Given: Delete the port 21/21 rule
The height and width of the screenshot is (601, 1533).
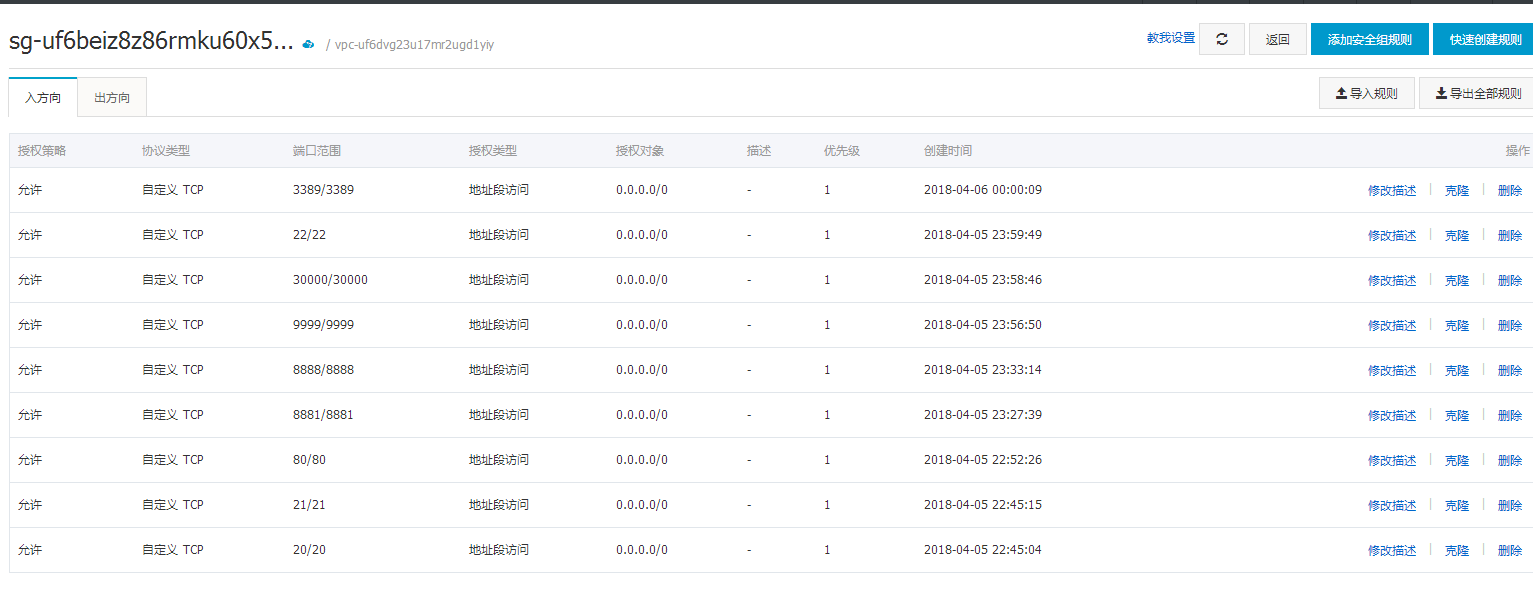Looking at the screenshot, I should [x=1509, y=506].
